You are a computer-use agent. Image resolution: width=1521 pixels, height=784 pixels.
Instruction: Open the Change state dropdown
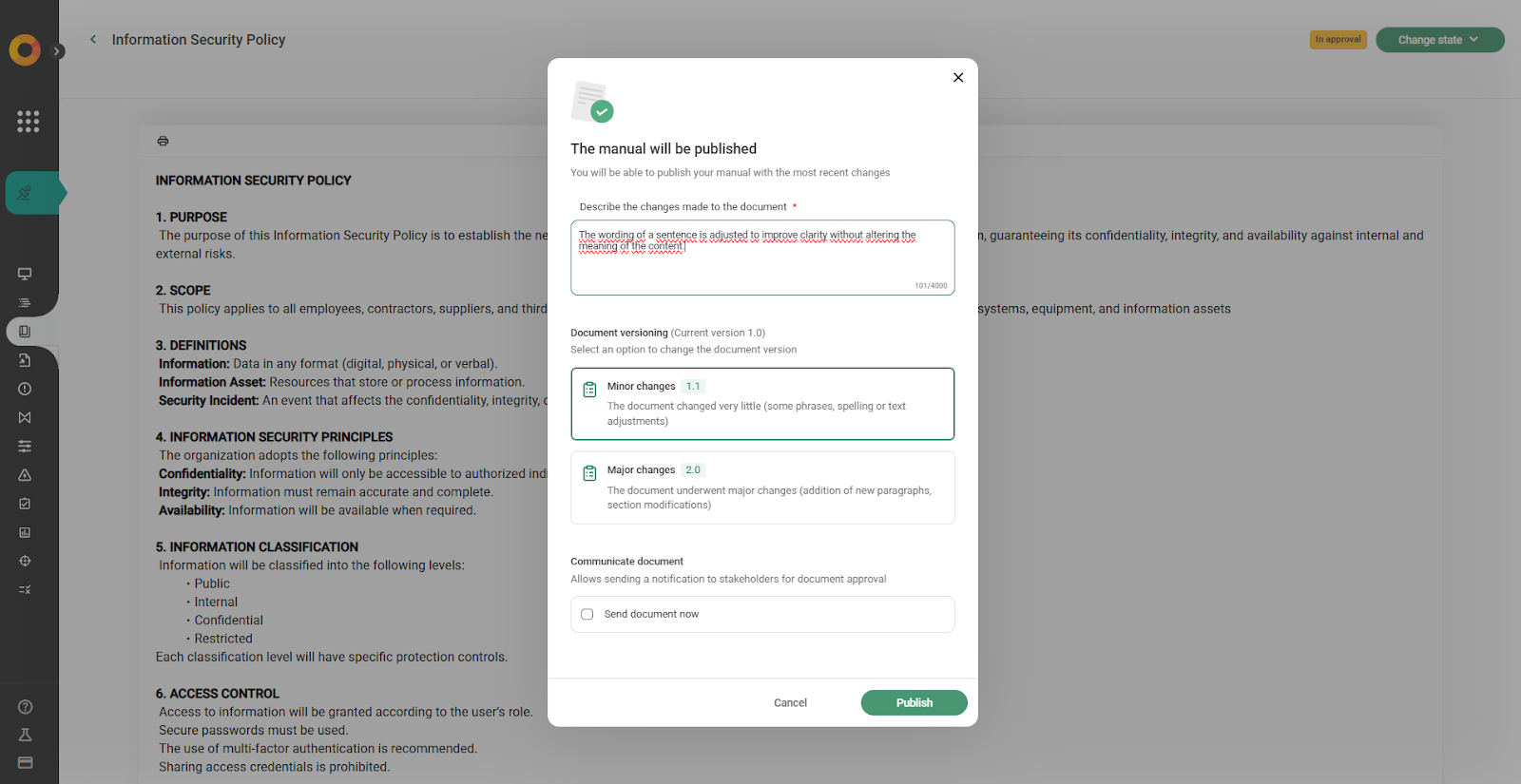pyautogui.click(x=1438, y=40)
